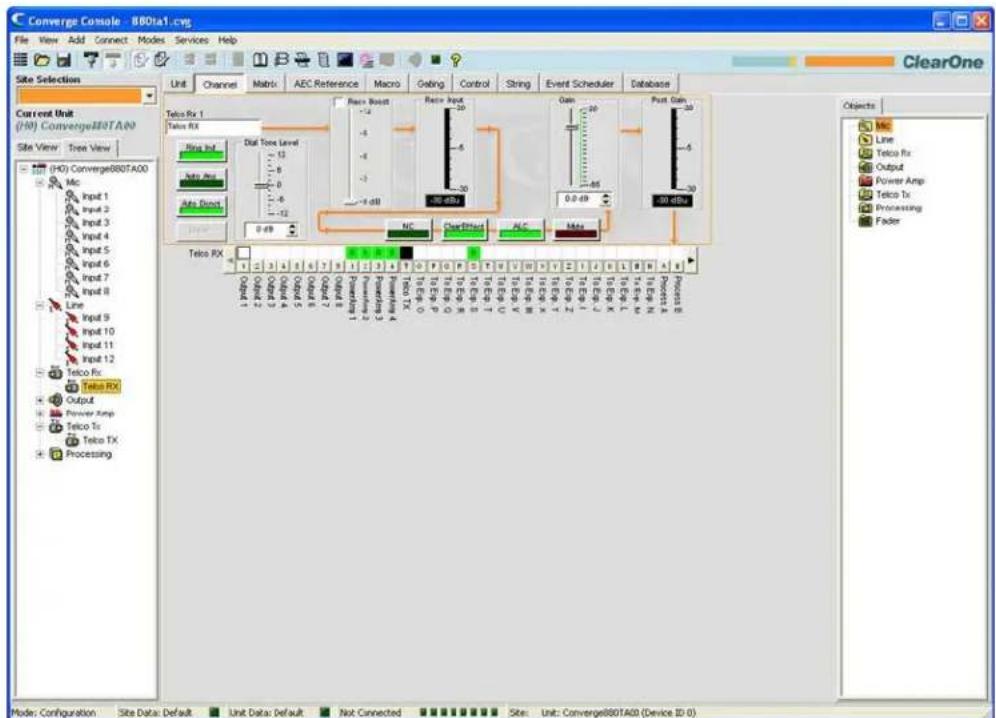Open the Modes menu
The height and width of the screenshot is (718, 996).
[151, 40]
